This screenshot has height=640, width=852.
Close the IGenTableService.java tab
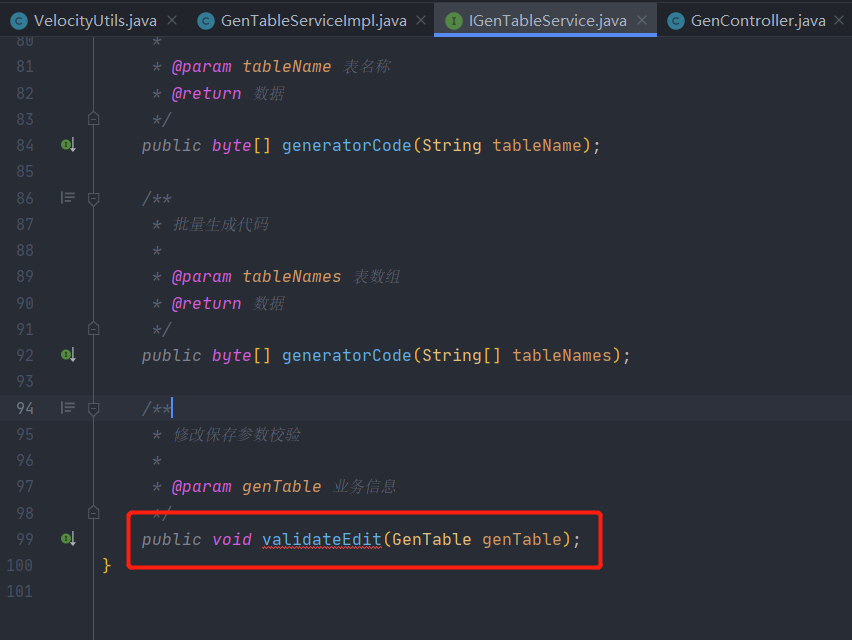(x=641, y=20)
